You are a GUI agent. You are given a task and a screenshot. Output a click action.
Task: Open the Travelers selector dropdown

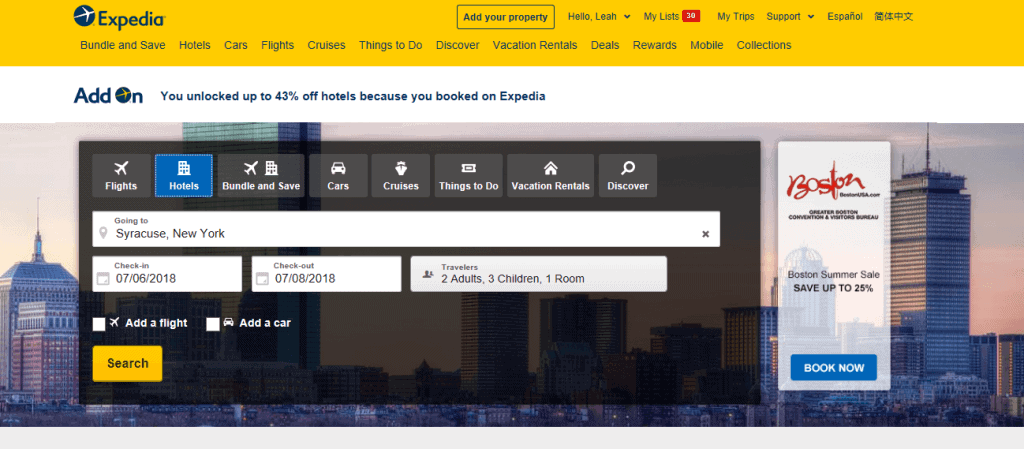click(x=539, y=274)
